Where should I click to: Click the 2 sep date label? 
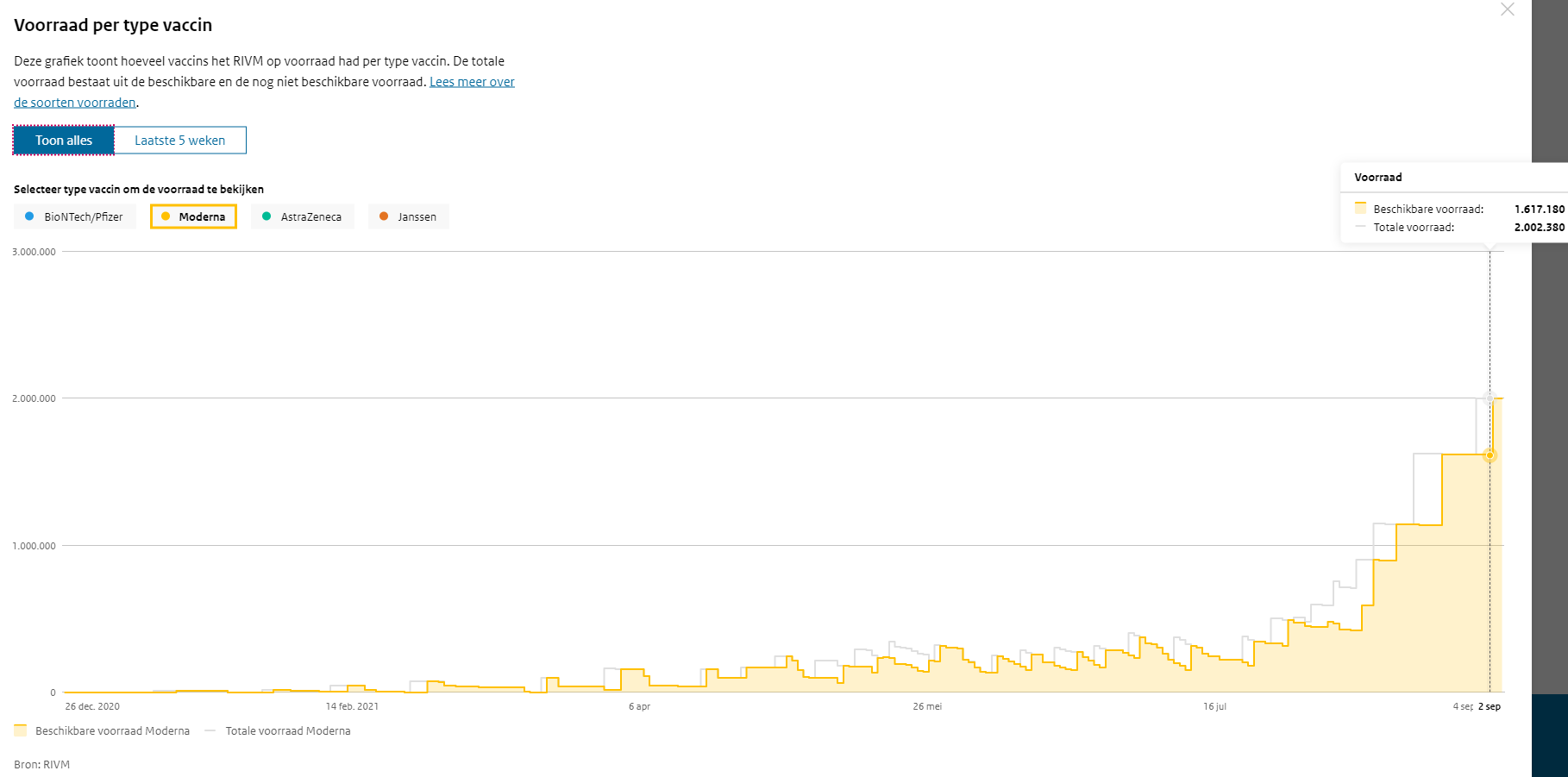[x=1490, y=706]
